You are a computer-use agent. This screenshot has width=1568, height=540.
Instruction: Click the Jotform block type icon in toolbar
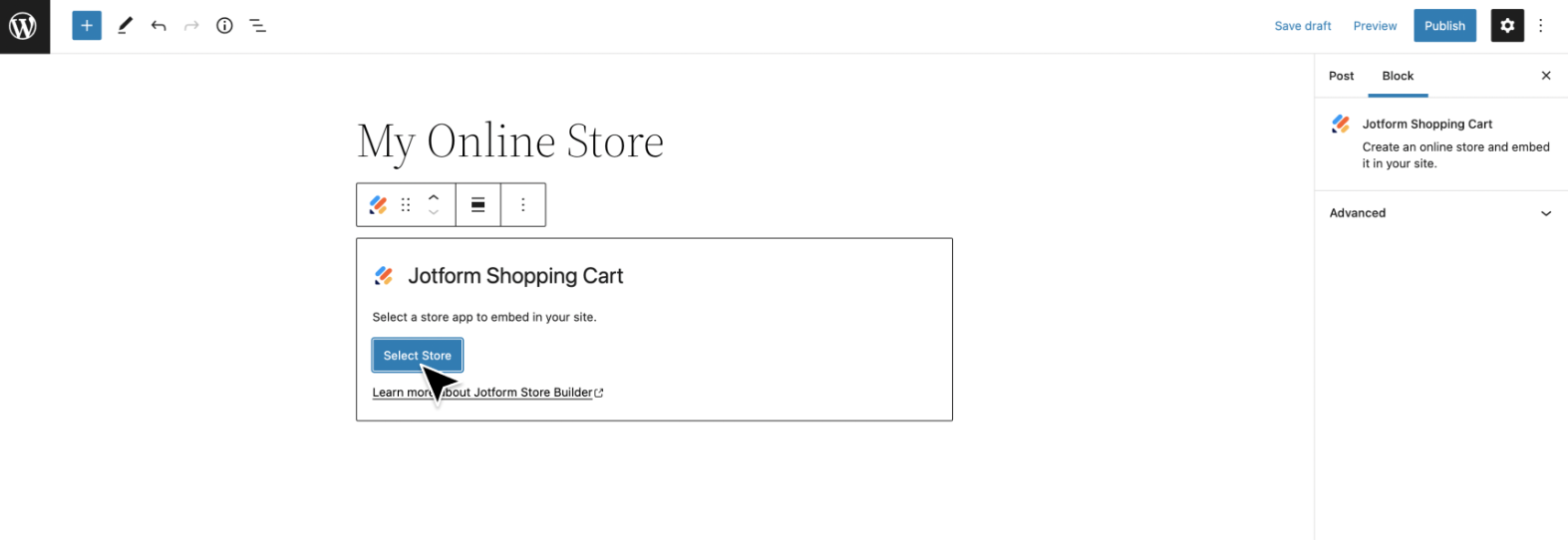pos(379,205)
